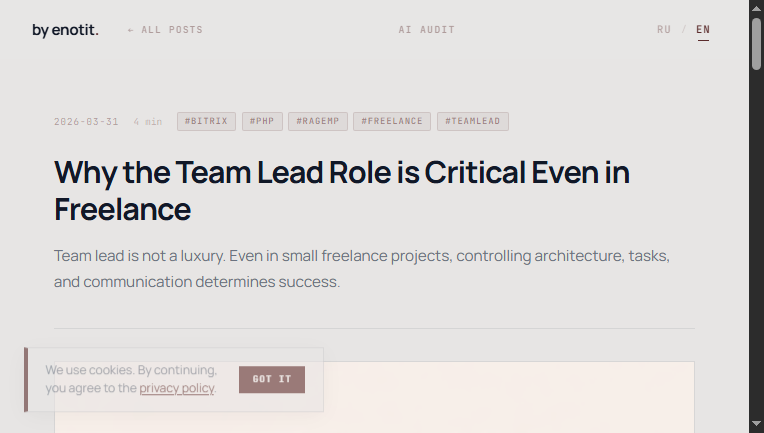The image size is (764, 433).
Task: Accept cookies with GOT IT button
Action: tap(272, 380)
